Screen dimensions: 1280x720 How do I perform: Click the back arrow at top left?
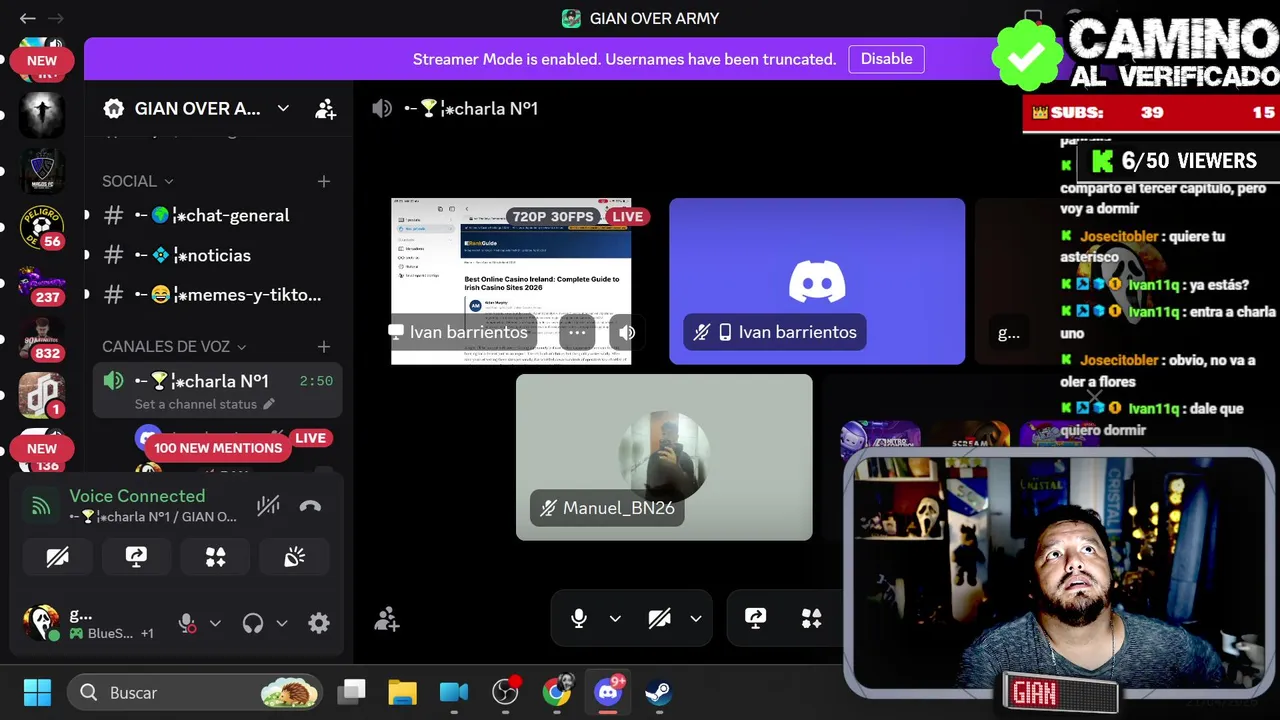click(x=27, y=18)
